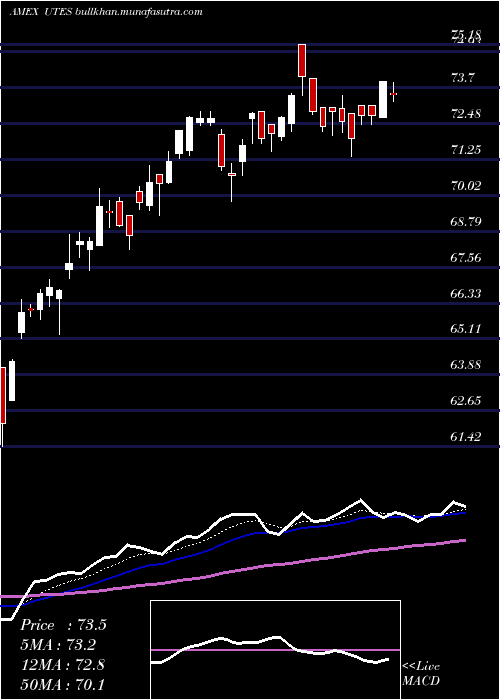Click the '5MA : 73.2' readout
Viewport: 500px width, 700px height.
[58, 645]
